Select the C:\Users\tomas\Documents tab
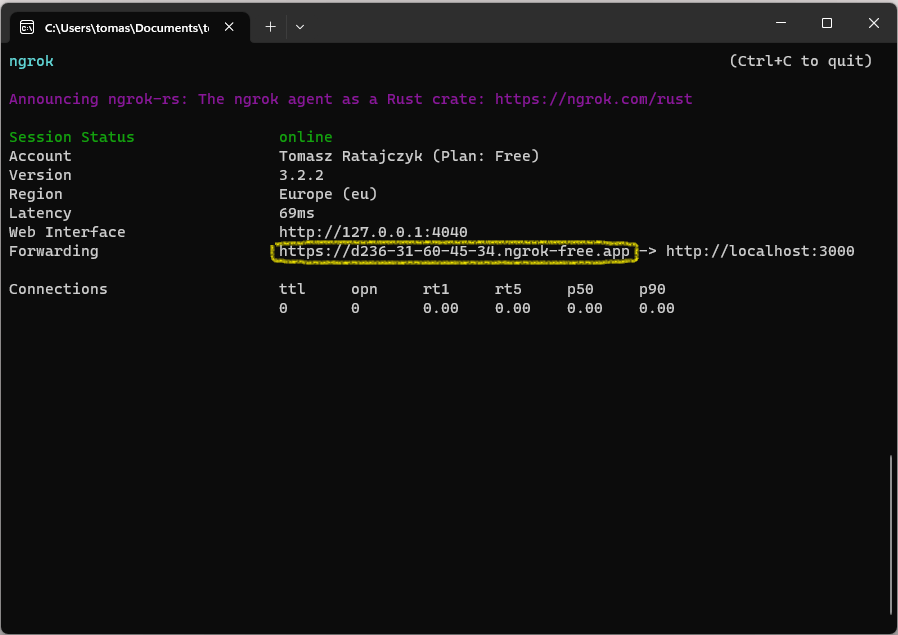The width and height of the screenshot is (898, 635). (129, 27)
